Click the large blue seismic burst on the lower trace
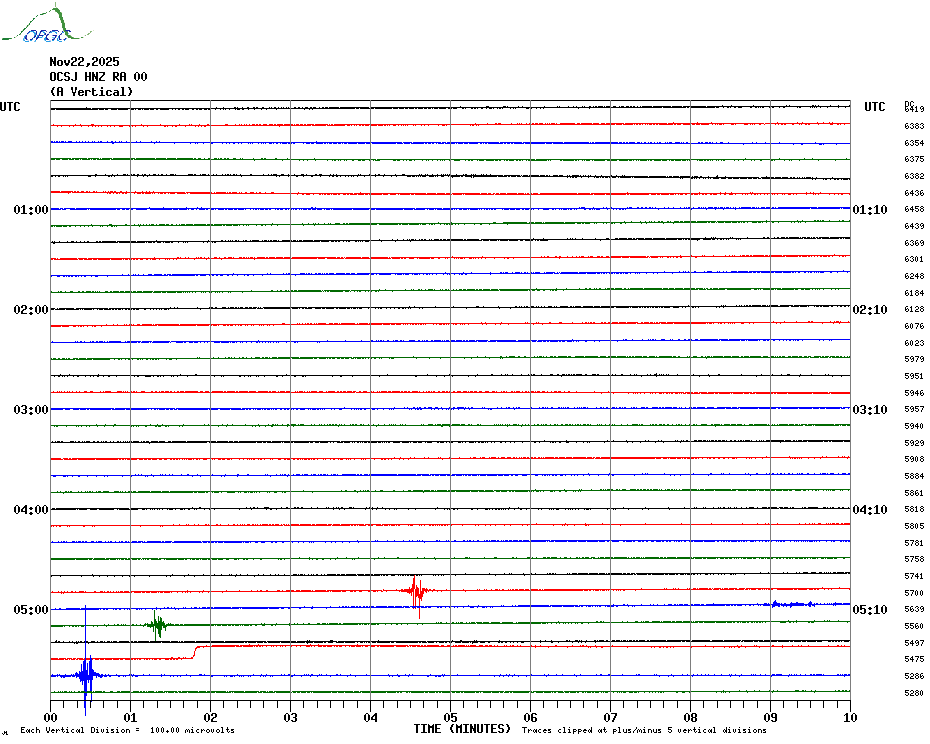The height and width of the screenshot is (744, 930). pyautogui.click(x=87, y=676)
